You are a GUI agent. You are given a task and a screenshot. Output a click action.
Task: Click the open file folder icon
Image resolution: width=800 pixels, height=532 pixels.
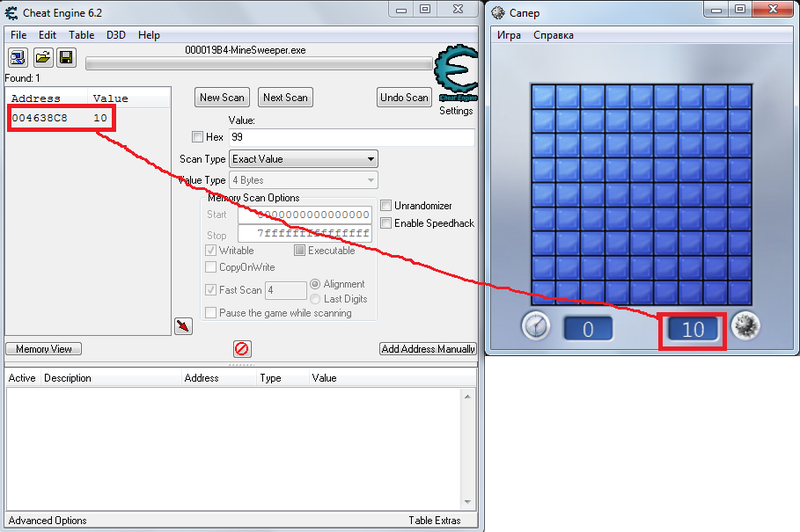(43, 58)
